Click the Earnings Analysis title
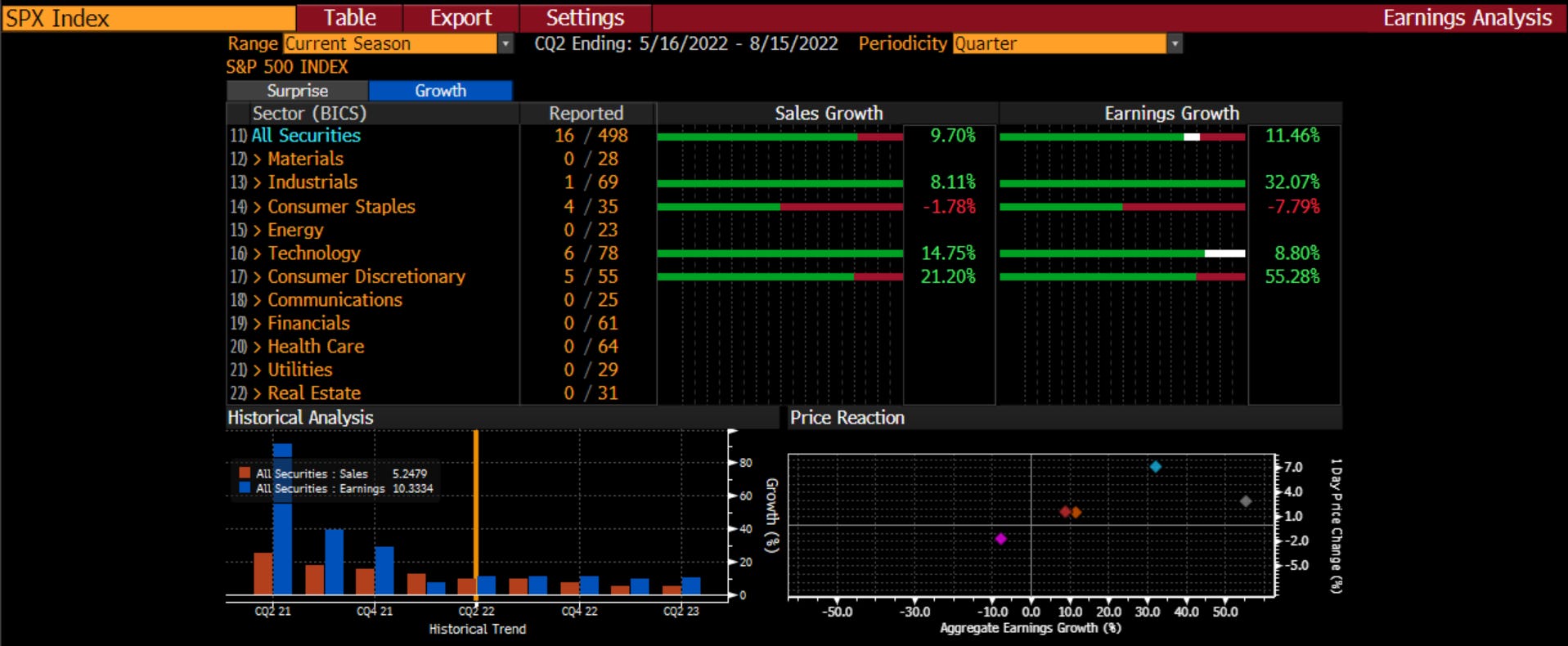Image resolution: width=1568 pixels, height=646 pixels. pyautogui.click(x=1467, y=18)
